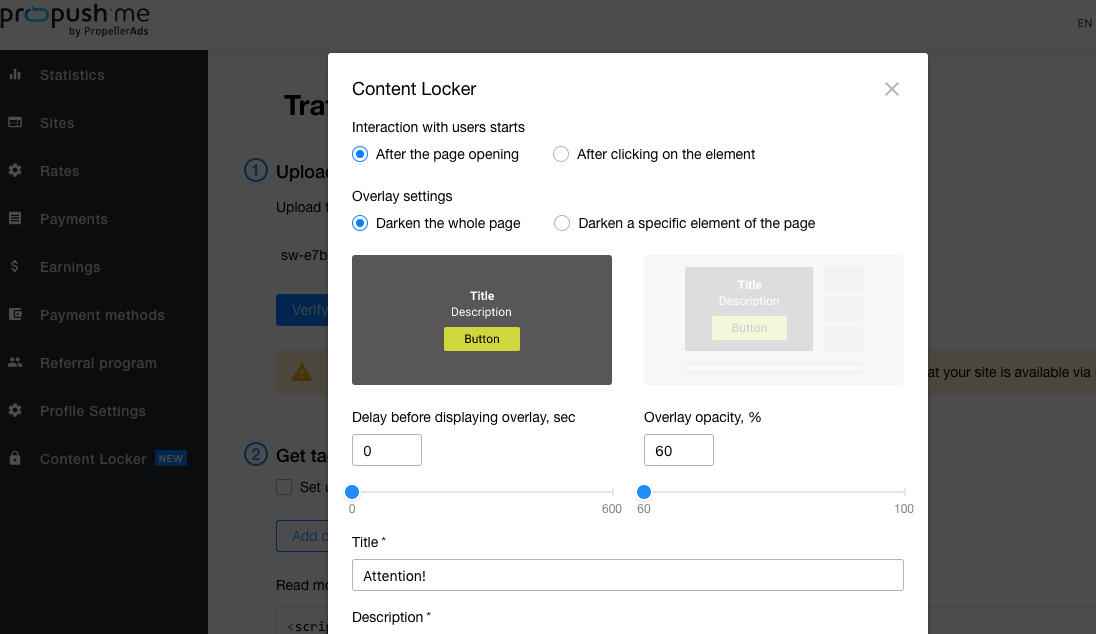Click the Payment methods wallet icon
The image size is (1096, 634).
[15, 315]
